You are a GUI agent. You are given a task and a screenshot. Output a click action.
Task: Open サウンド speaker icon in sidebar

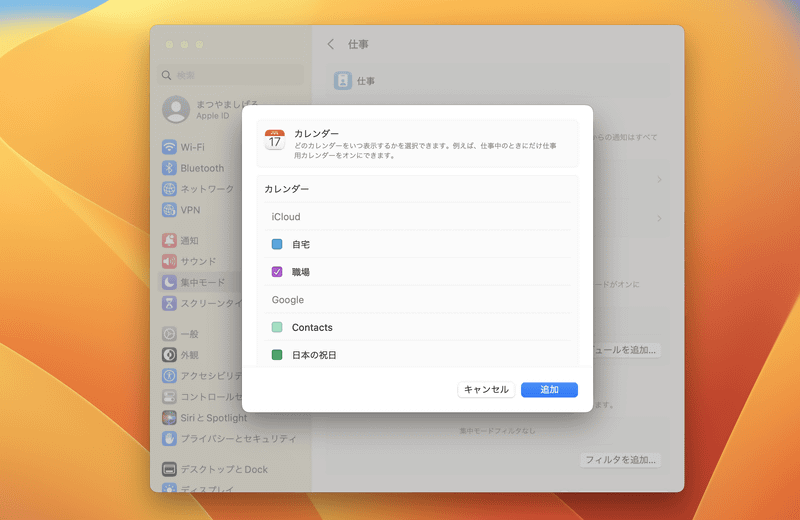click(169, 261)
